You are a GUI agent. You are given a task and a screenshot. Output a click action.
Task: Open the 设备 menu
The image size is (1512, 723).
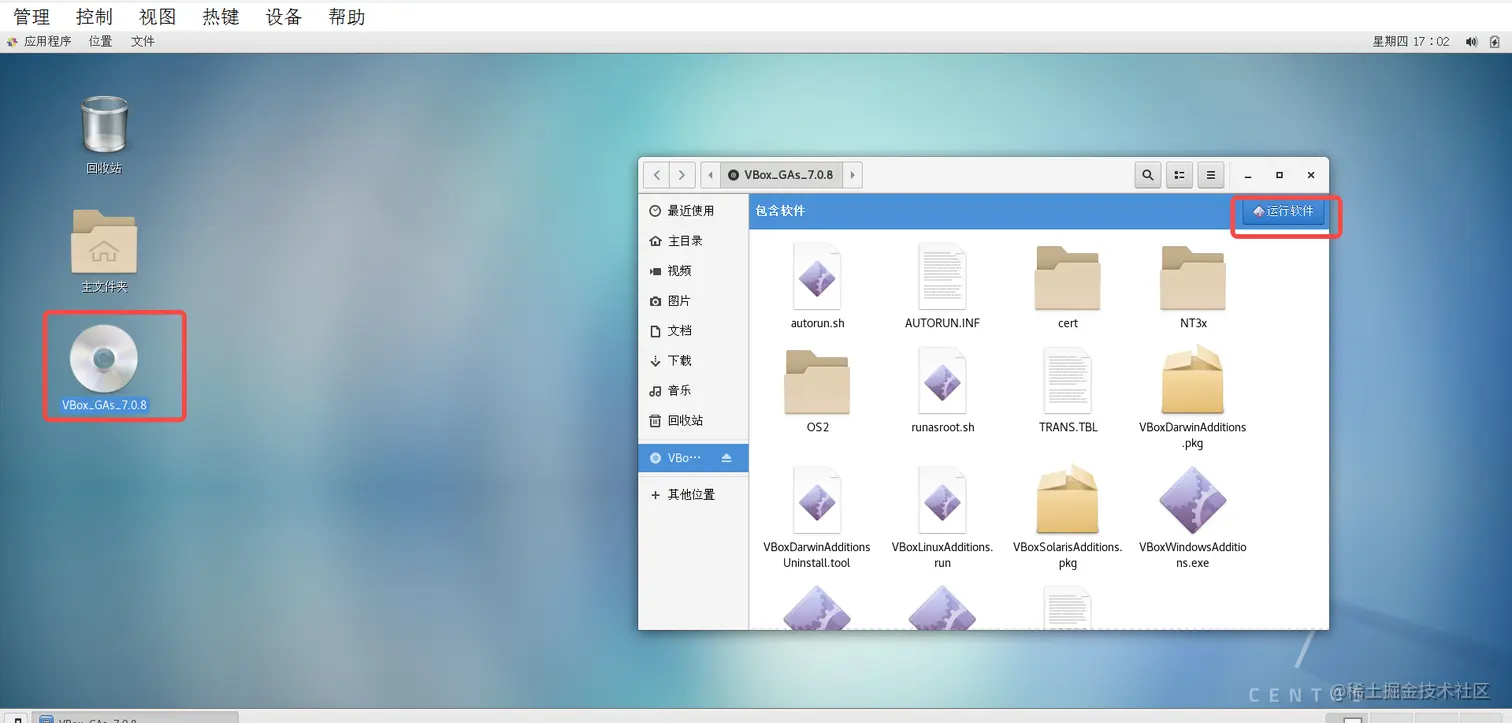284,17
